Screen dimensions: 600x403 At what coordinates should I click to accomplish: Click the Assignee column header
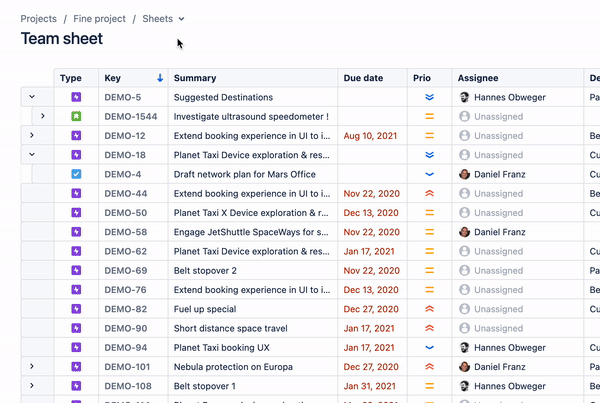478,78
